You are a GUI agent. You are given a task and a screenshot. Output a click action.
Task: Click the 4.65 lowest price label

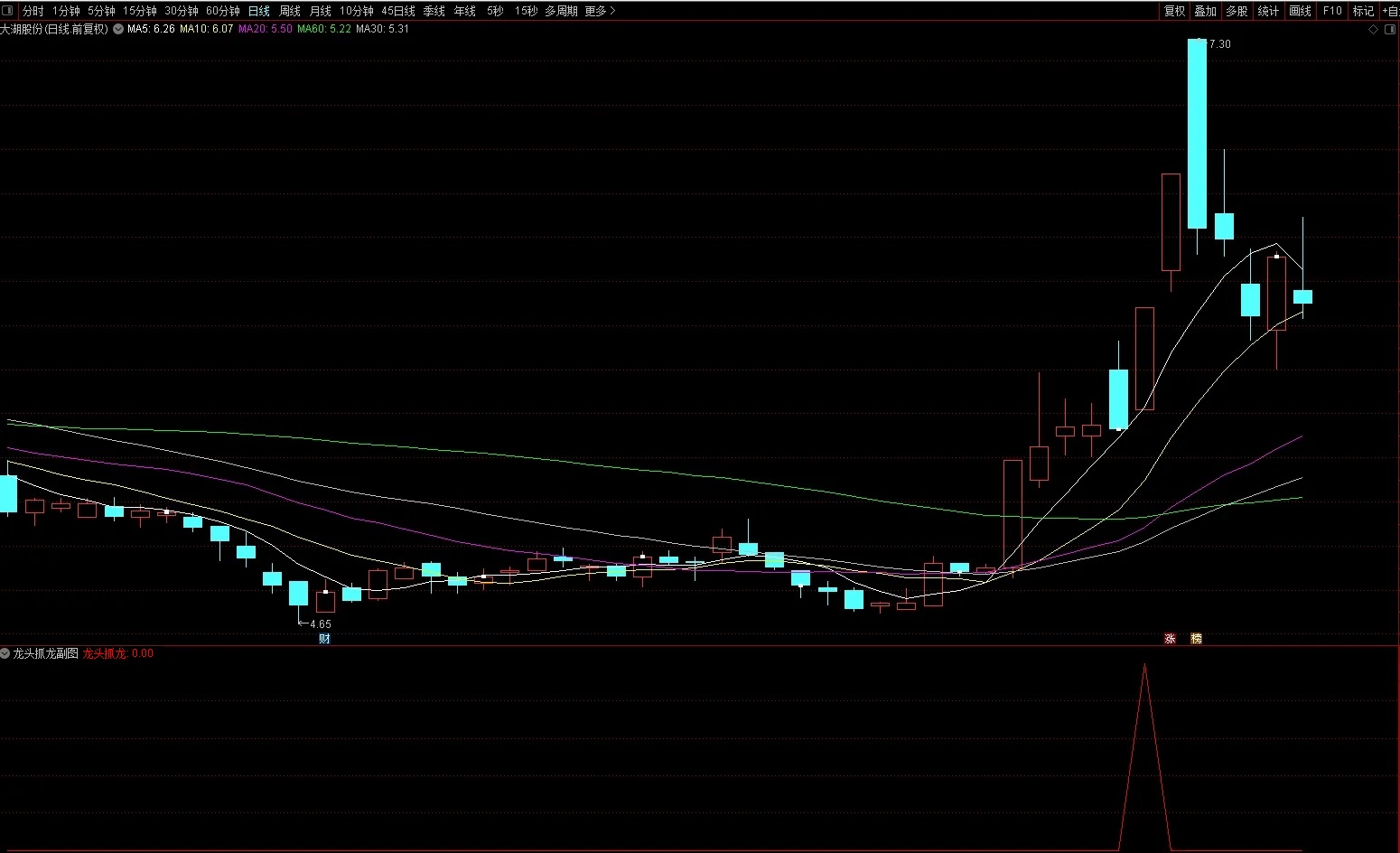[321, 624]
